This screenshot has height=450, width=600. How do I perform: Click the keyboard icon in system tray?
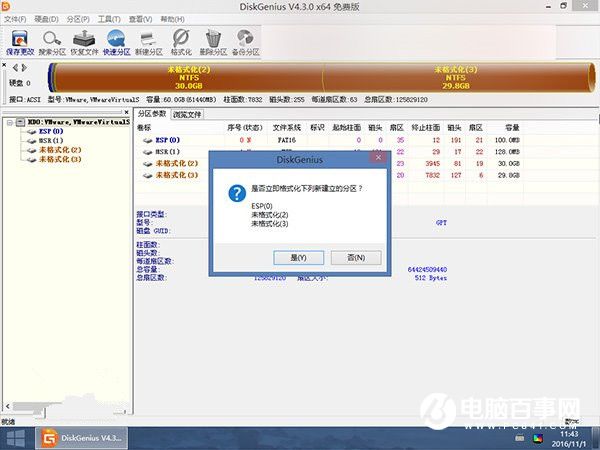pyautogui.click(x=519, y=438)
